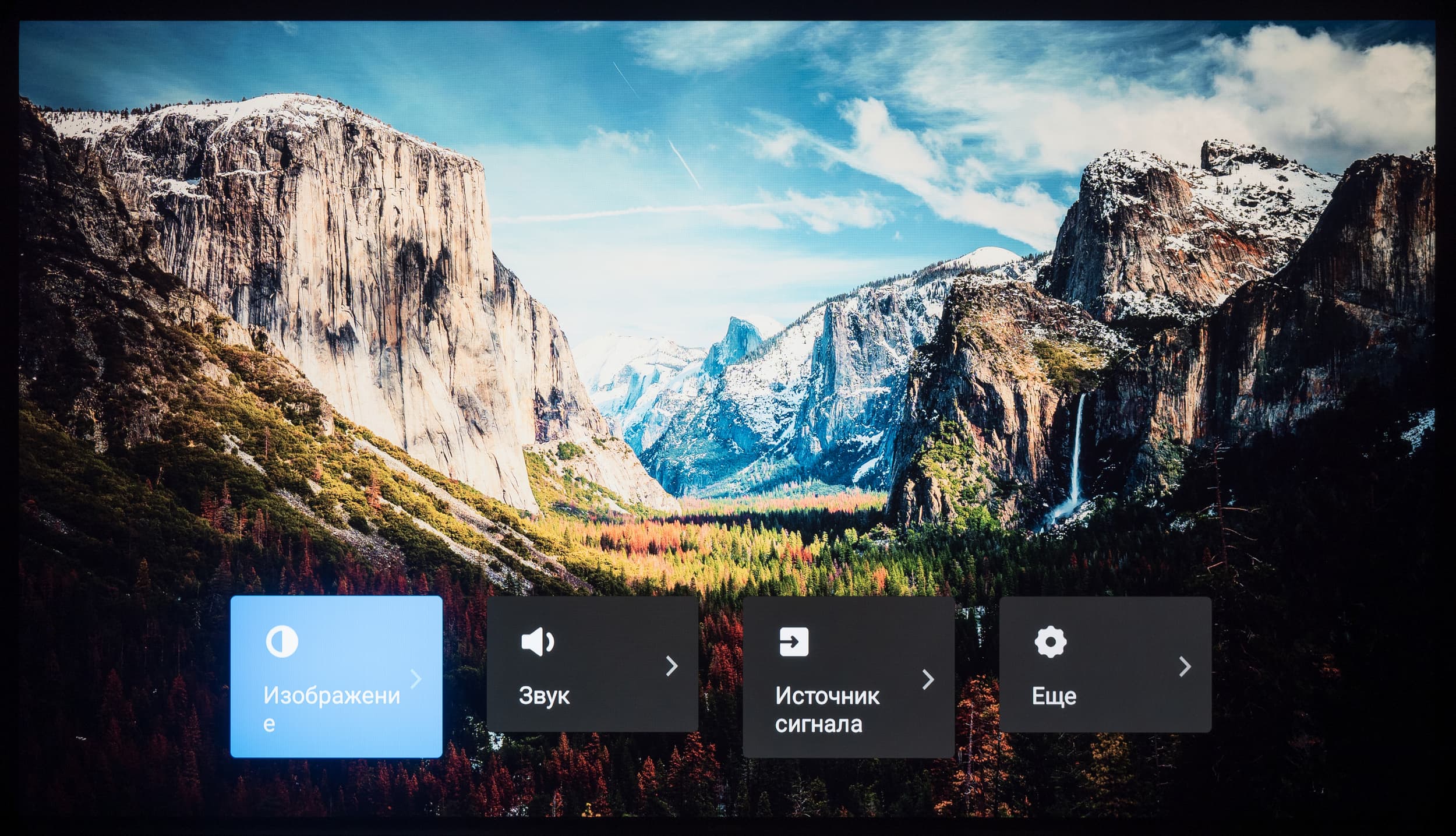Click the wrapped letter е under Изображени
Screen dimensions: 1456x836
point(269,724)
